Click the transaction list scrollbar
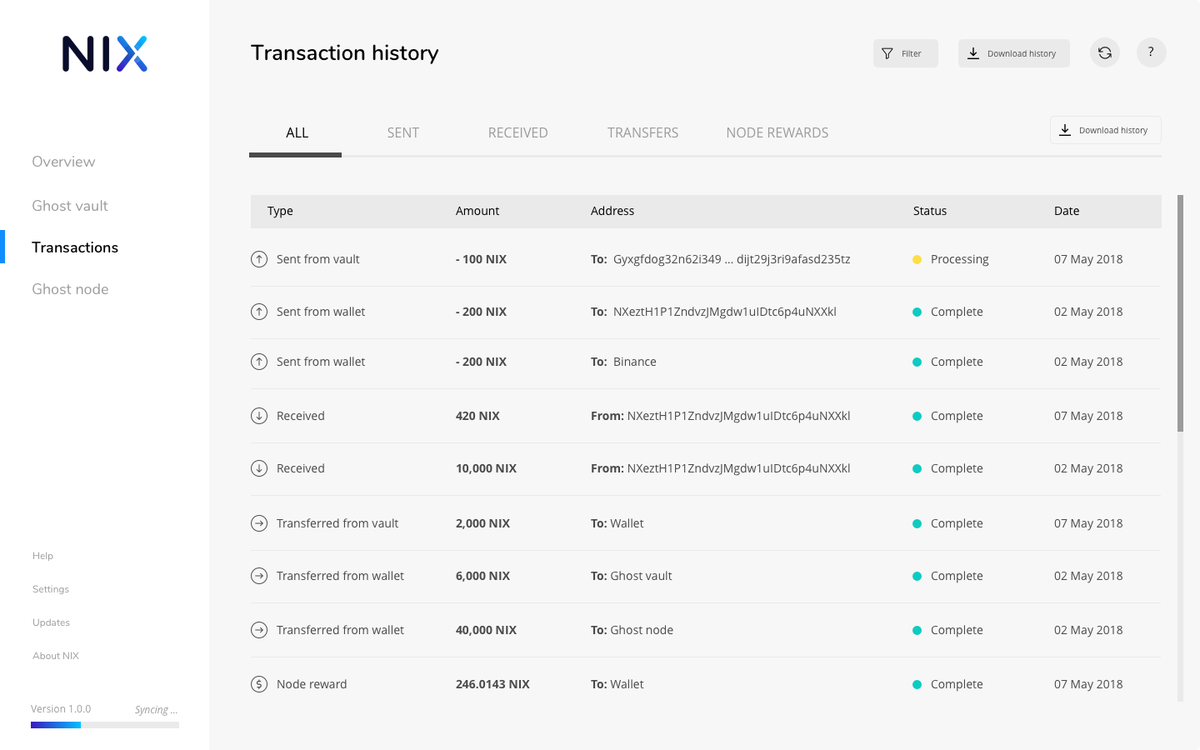The image size is (1200, 750). tap(1181, 313)
